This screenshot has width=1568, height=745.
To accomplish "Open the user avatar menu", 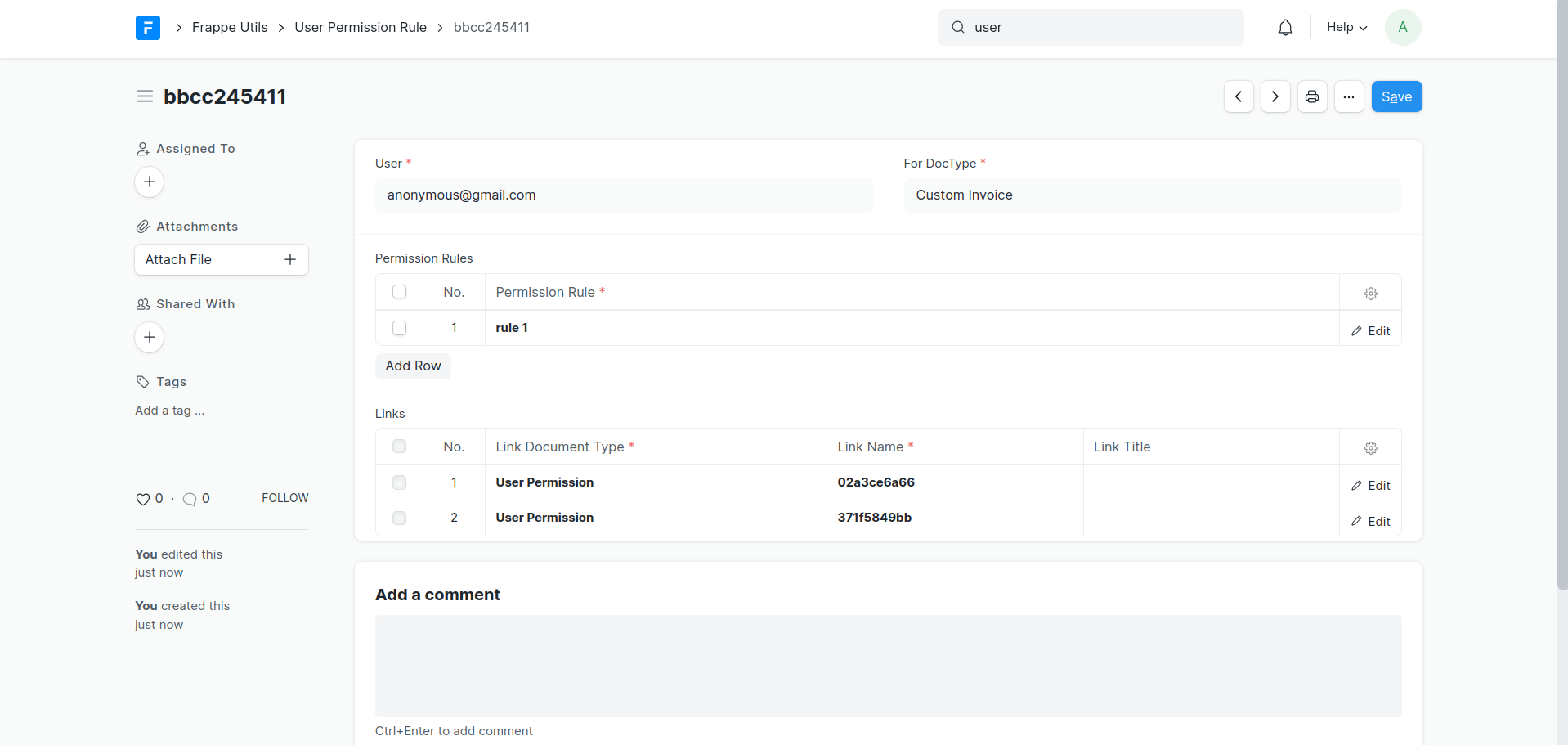I will [1403, 28].
